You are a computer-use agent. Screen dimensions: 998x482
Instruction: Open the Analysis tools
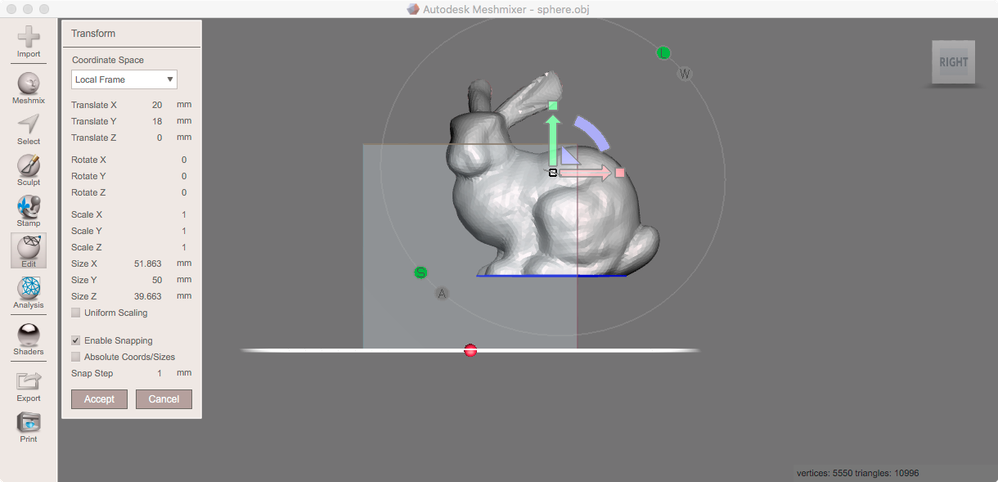pyautogui.click(x=29, y=293)
